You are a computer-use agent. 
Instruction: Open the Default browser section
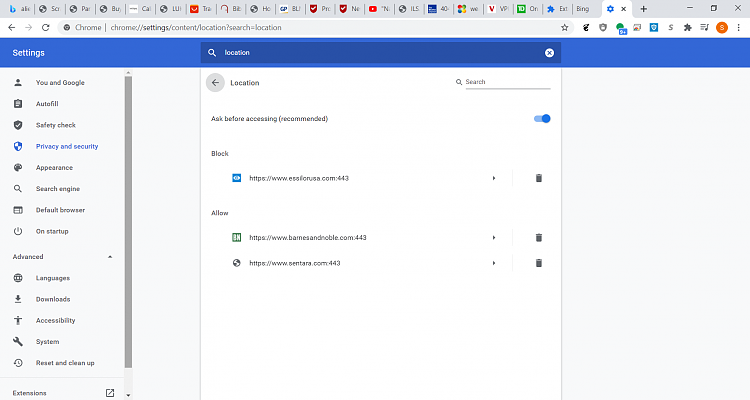60,210
